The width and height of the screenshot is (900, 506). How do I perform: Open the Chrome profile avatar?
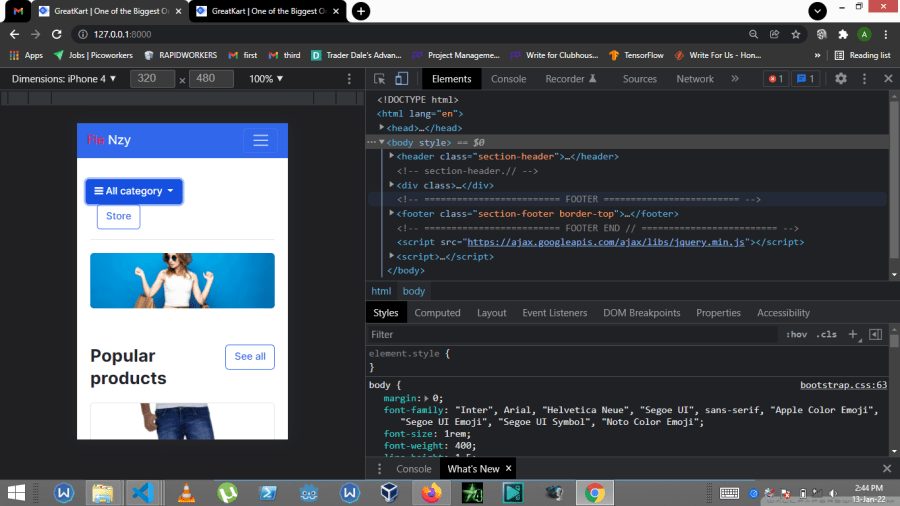(x=864, y=34)
